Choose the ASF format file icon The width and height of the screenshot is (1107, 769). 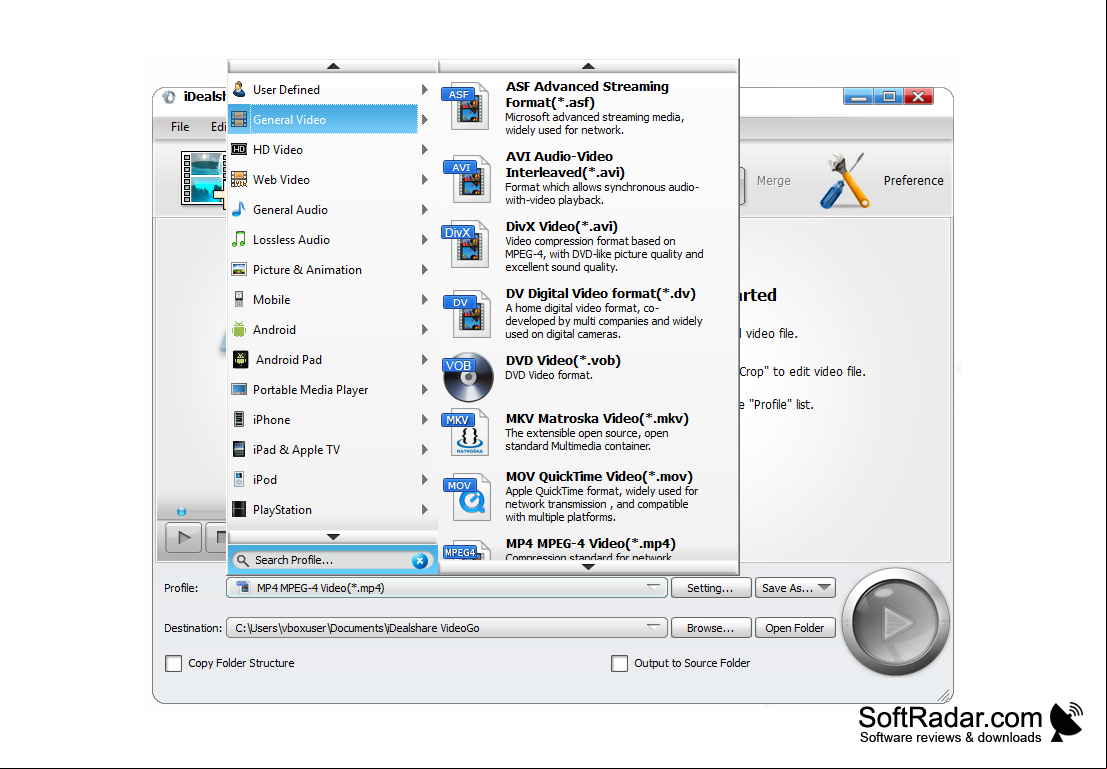(465, 107)
